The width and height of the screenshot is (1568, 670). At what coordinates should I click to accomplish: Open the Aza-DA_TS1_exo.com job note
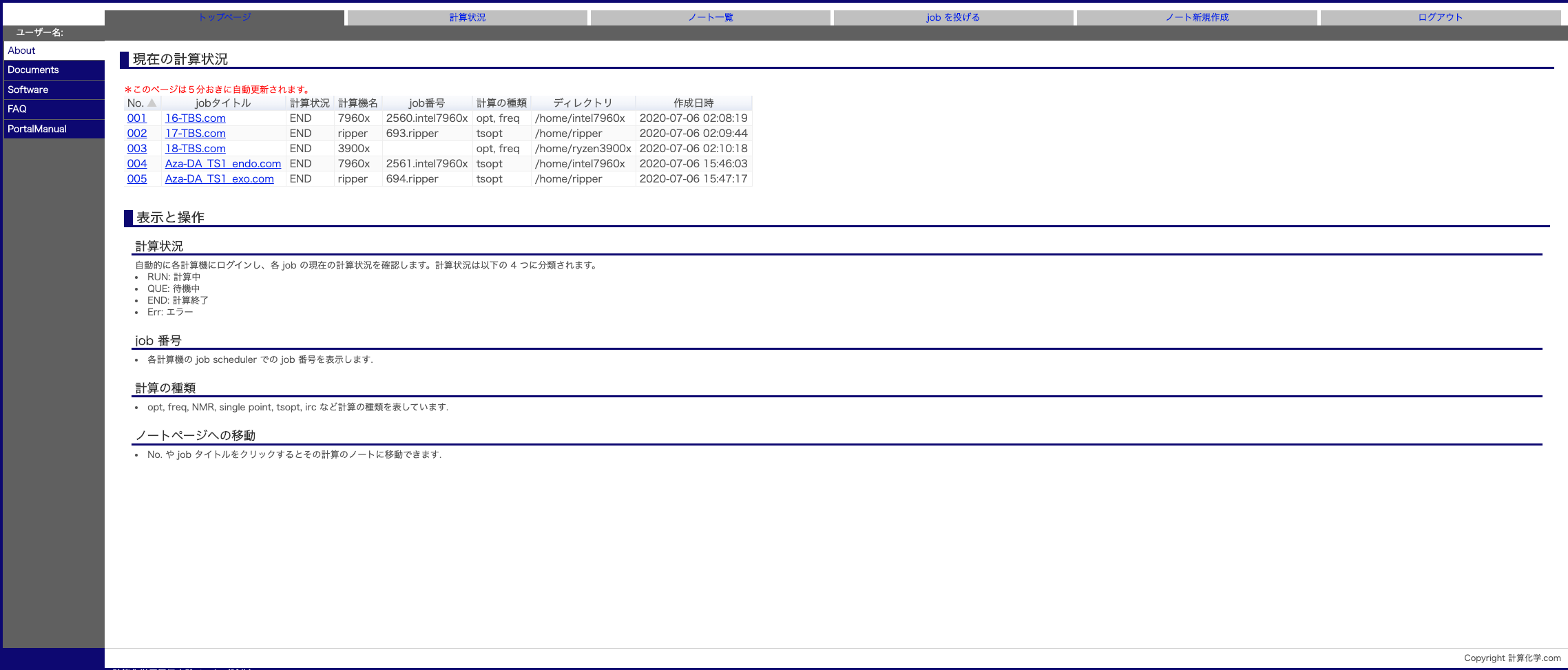pos(220,179)
